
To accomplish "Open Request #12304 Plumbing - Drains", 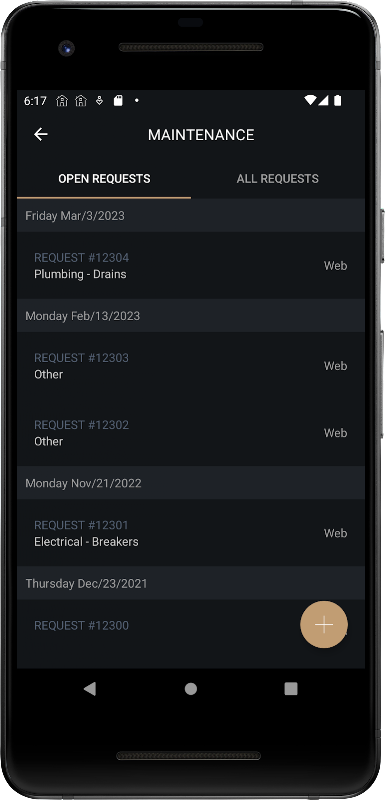I will coord(191,265).
